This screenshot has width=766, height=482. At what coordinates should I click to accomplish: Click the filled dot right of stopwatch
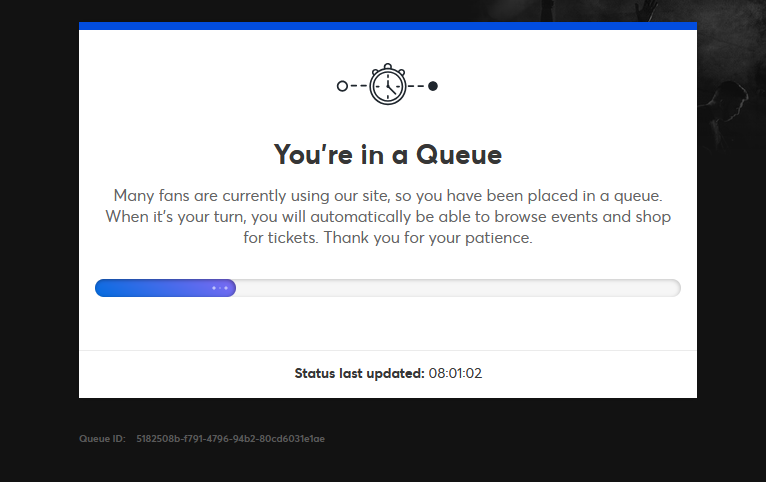(x=433, y=86)
